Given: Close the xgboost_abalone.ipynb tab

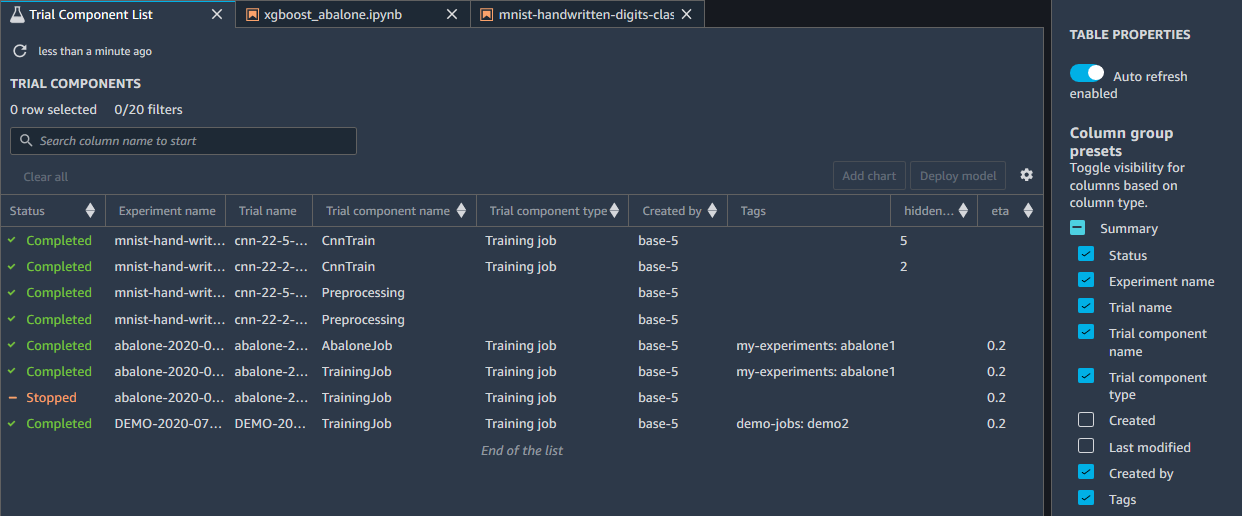Looking at the screenshot, I should click(452, 15).
